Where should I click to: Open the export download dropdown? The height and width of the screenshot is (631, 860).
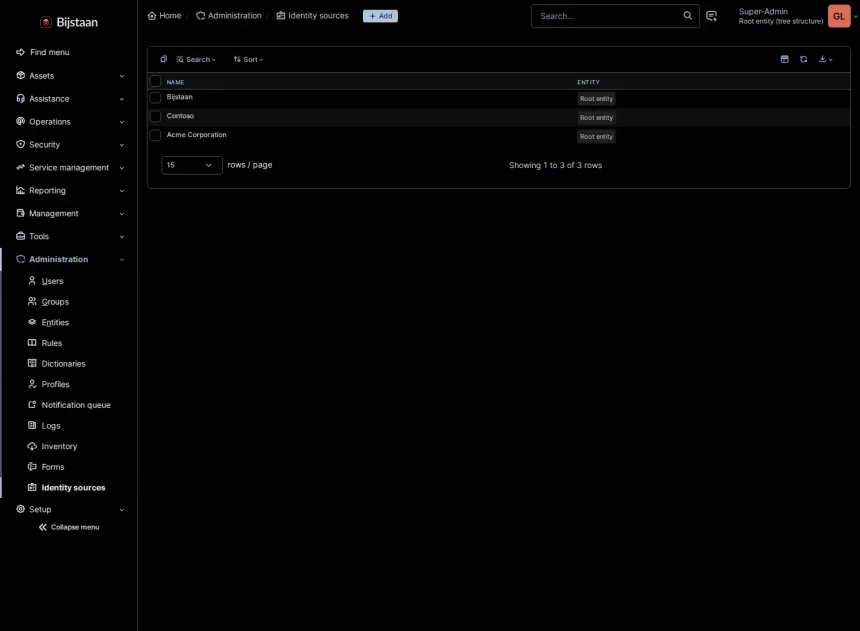tap(825, 59)
